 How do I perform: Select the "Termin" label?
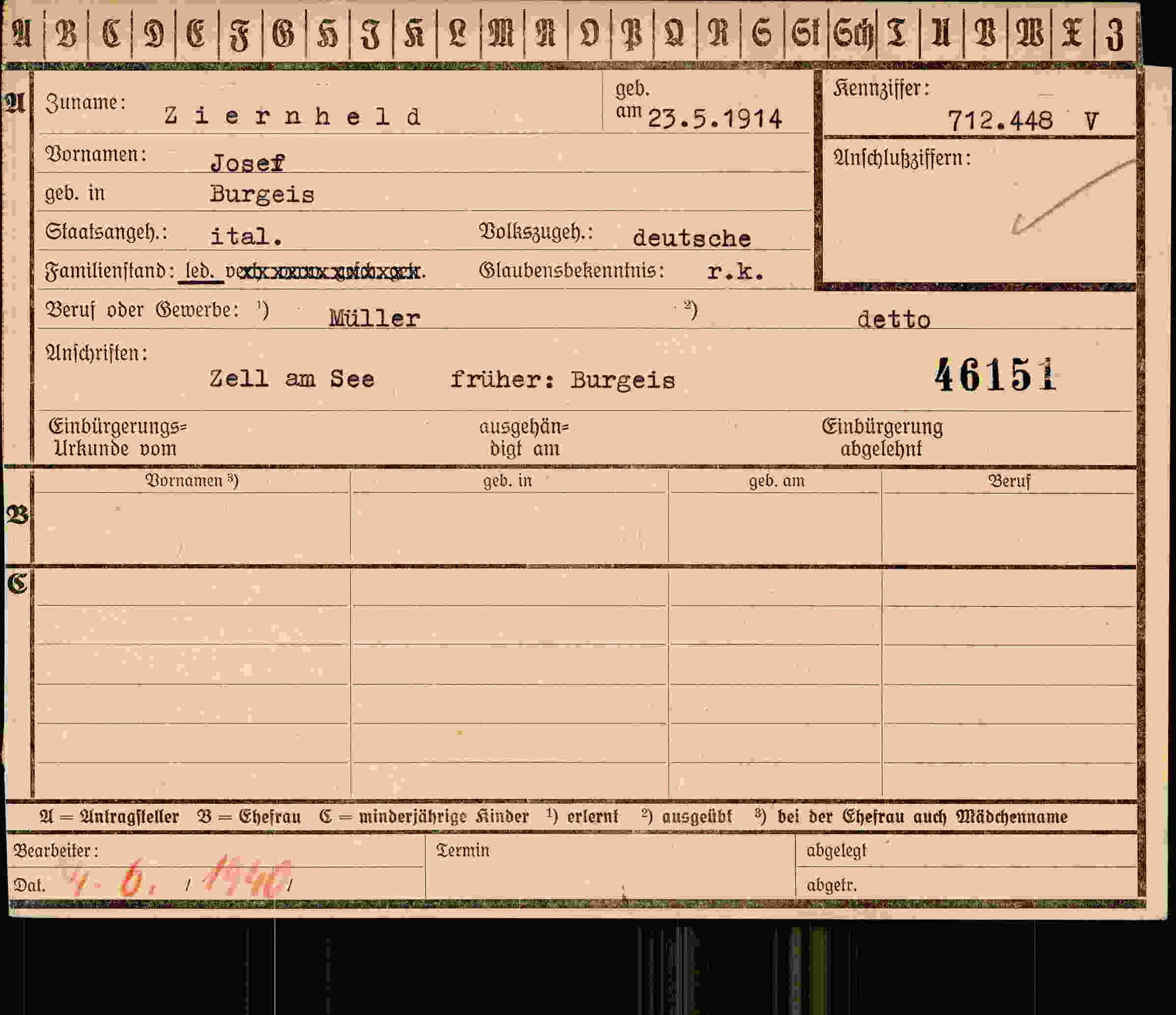pyautogui.click(x=463, y=850)
